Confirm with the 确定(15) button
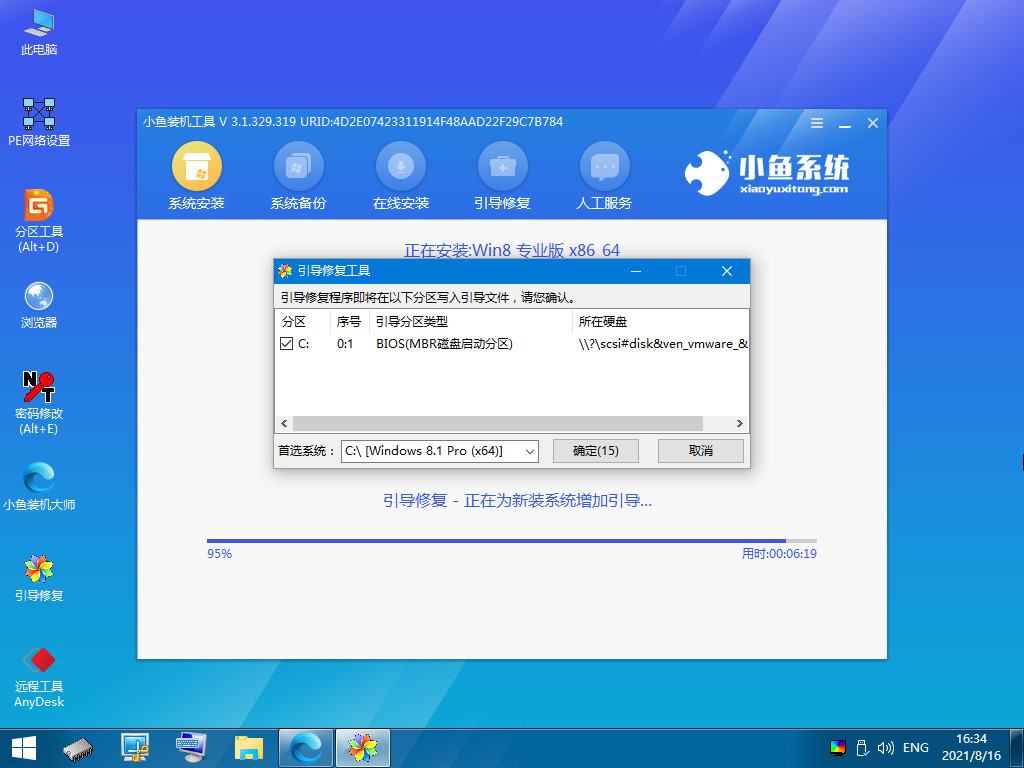Image resolution: width=1024 pixels, height=768 pixels. [595, 450]
